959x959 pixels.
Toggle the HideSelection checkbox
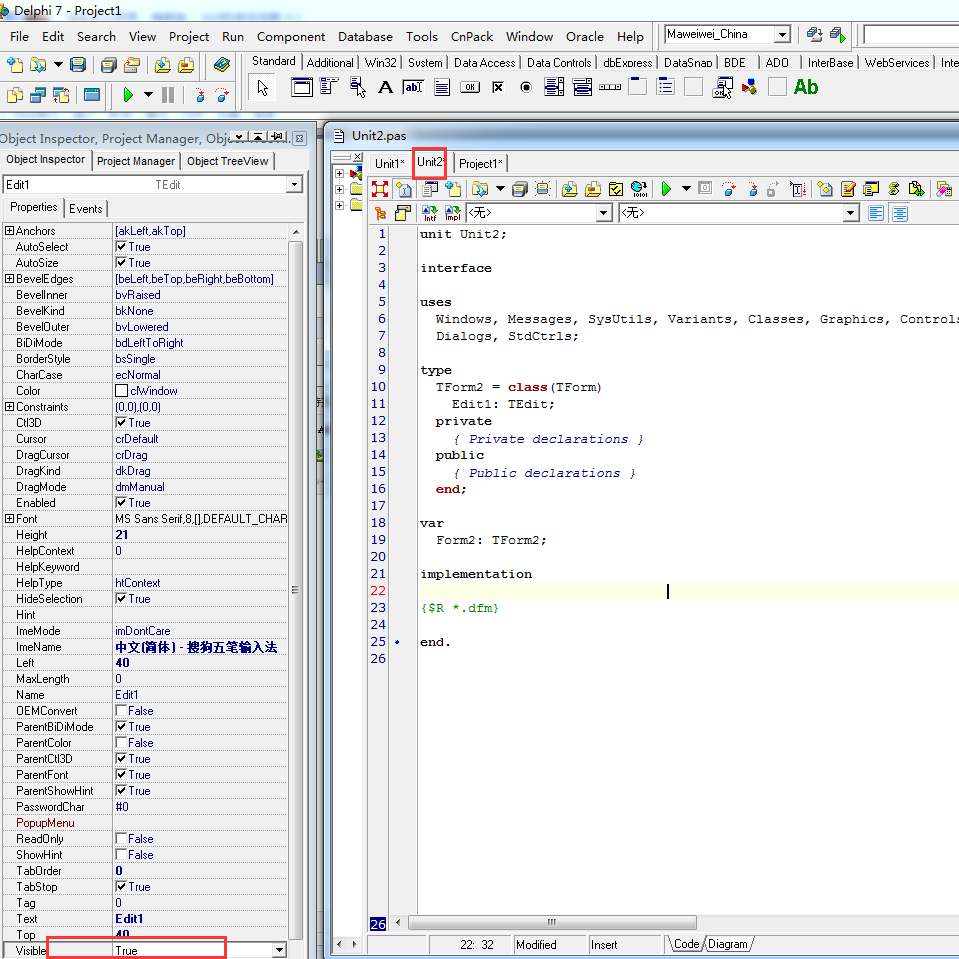[x=121, y=599]
